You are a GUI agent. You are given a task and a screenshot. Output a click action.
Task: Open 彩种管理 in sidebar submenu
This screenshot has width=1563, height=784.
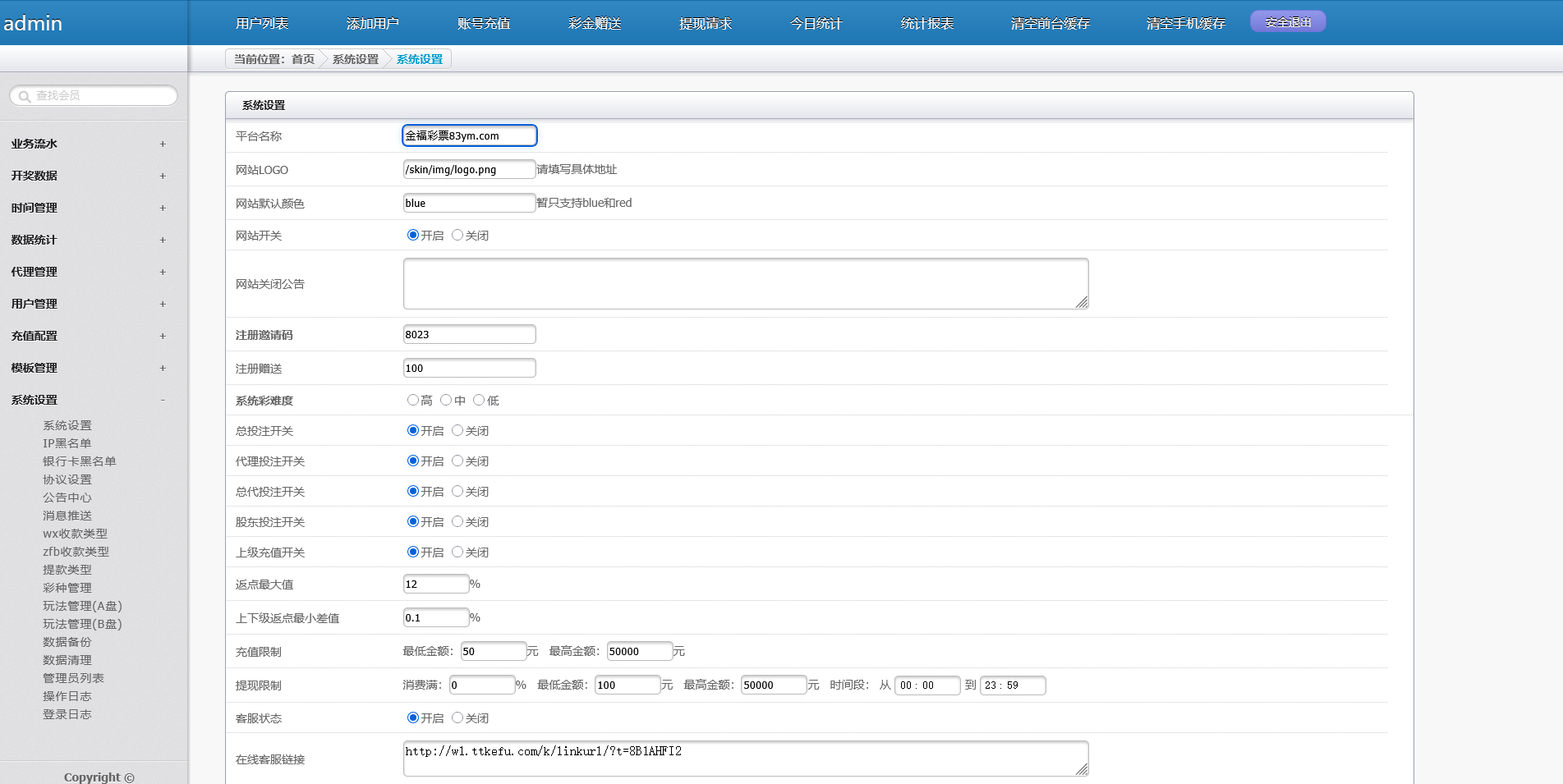[67, 588]
